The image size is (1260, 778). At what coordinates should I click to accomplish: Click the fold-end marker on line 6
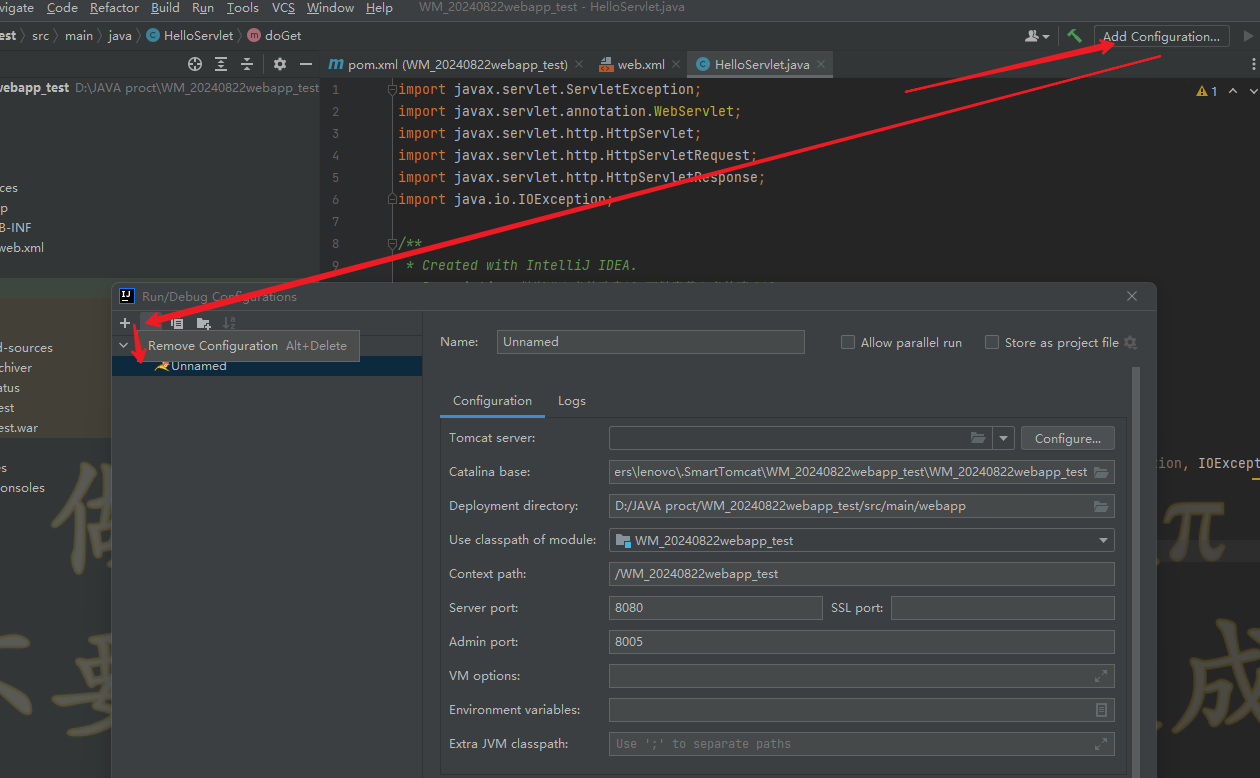click(393, 199)
